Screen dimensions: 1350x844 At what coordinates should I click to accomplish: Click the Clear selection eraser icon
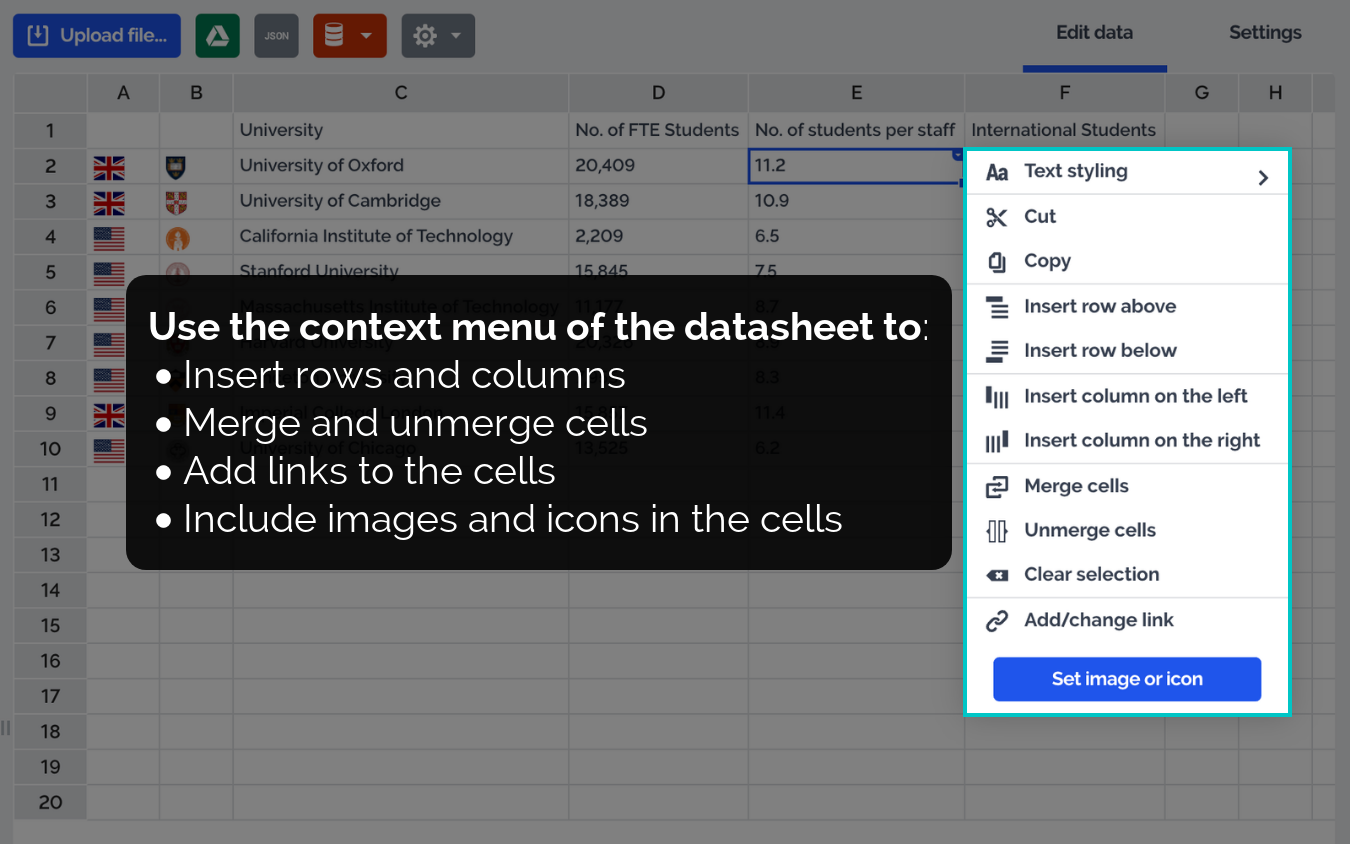996,575
